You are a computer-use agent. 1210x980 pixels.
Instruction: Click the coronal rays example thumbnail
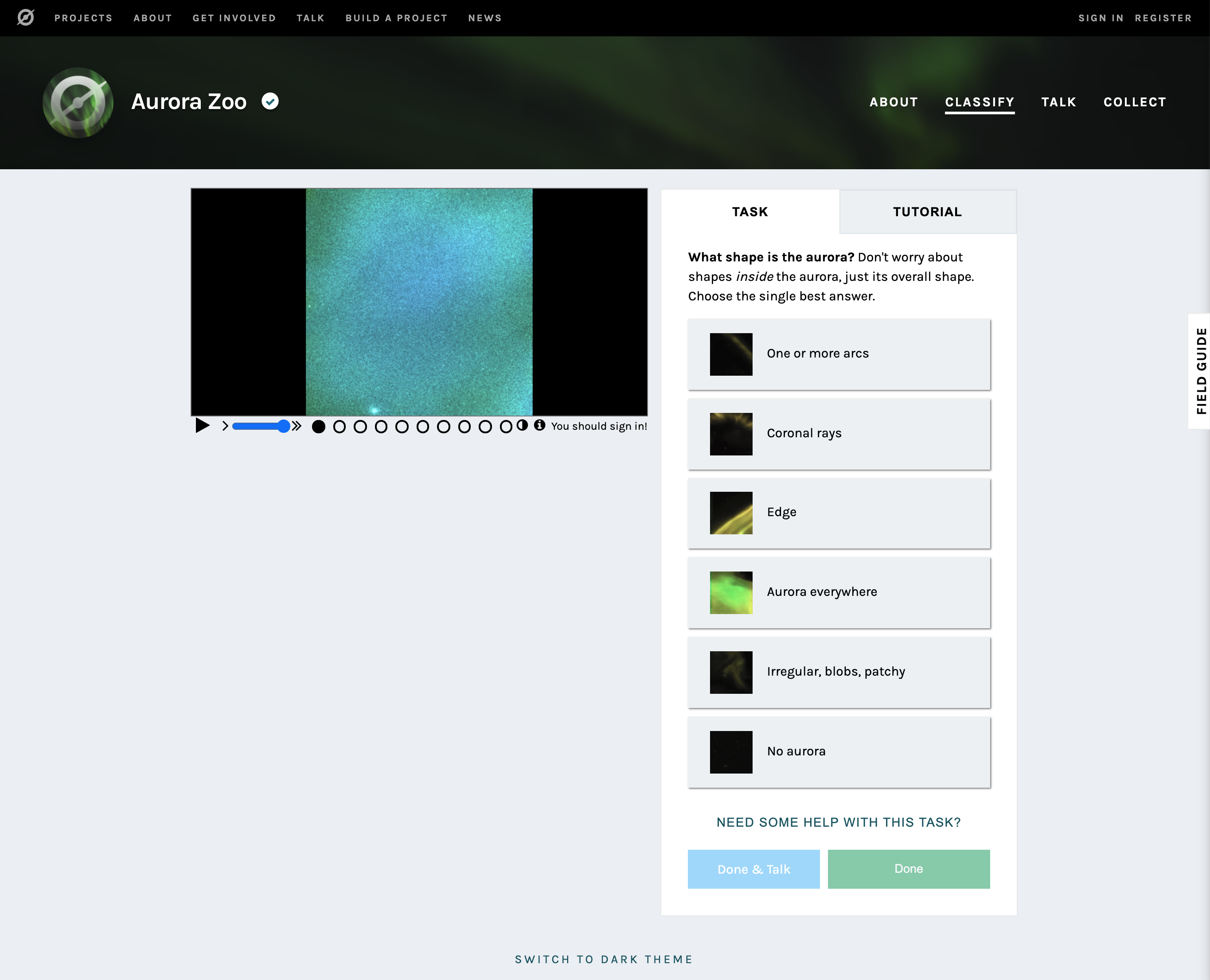pos(731,434)
